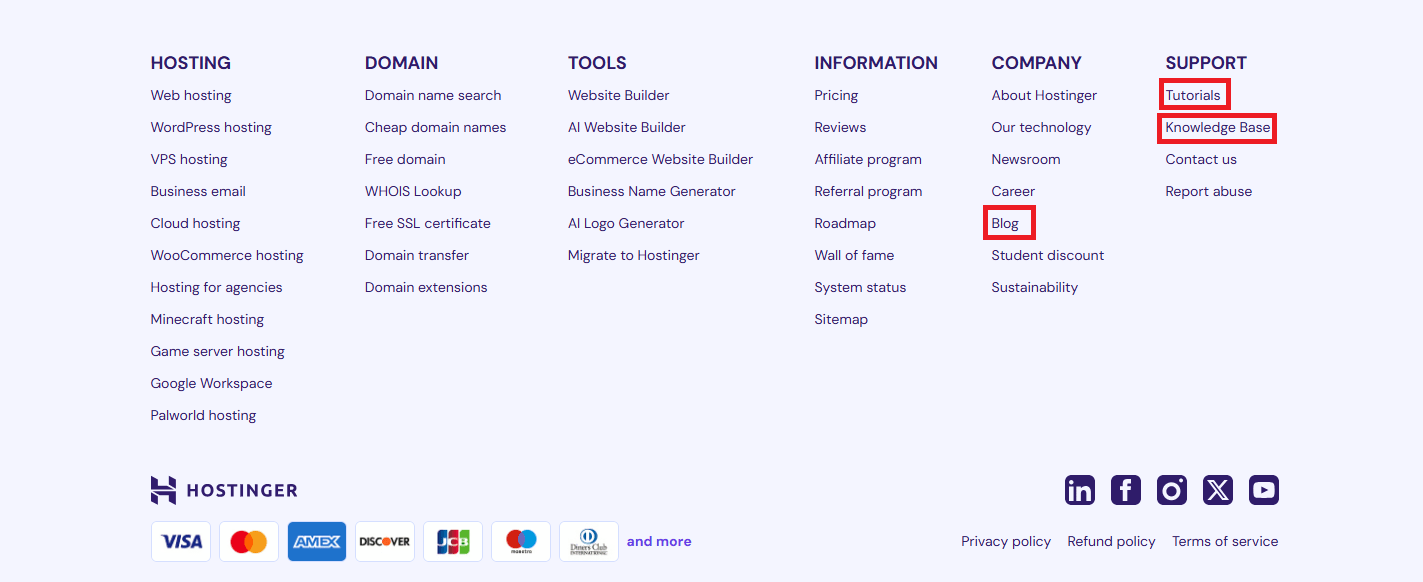Visit the Business email link
1423x582 pixels.
(x=198, y=191)
